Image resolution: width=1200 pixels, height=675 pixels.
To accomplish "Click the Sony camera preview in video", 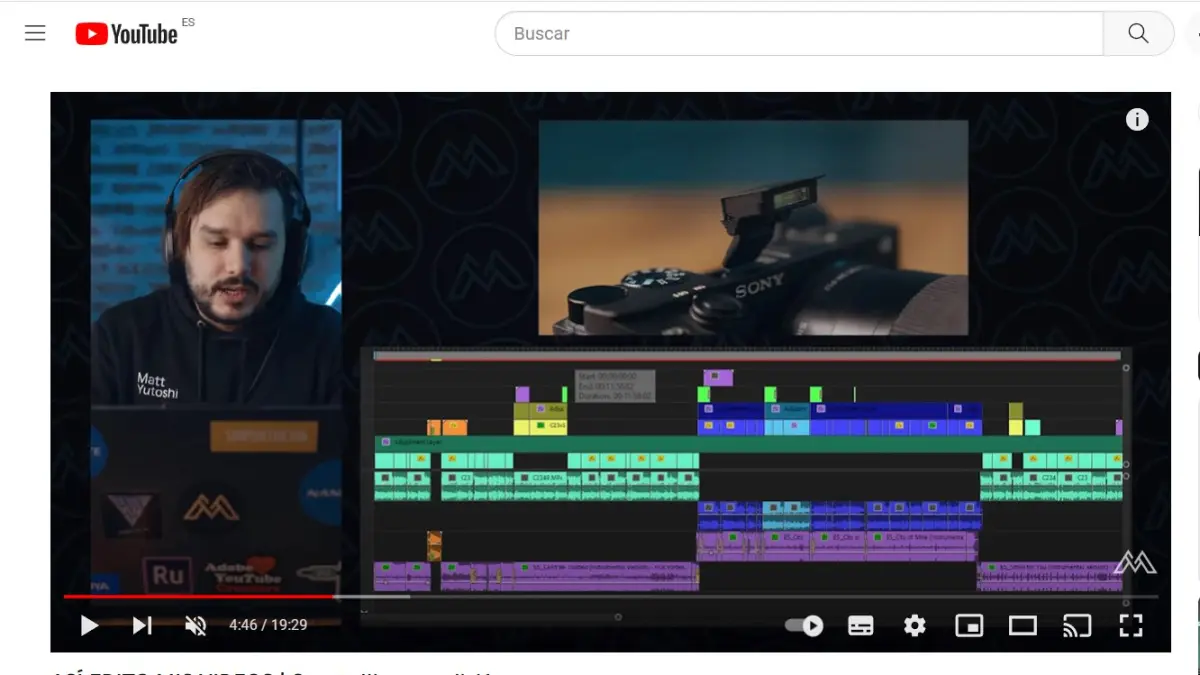I will pyautogui.click(x=753, y=227).
